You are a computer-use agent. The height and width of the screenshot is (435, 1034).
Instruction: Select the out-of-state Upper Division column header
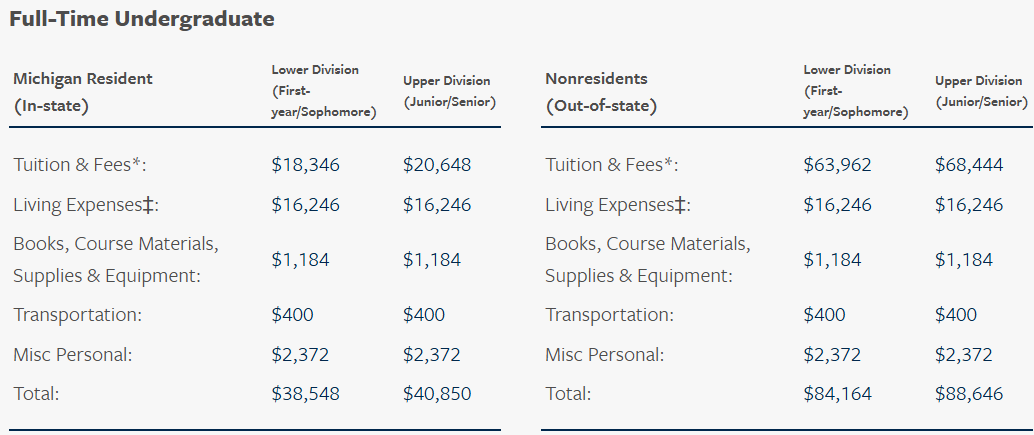pos(981,91)
